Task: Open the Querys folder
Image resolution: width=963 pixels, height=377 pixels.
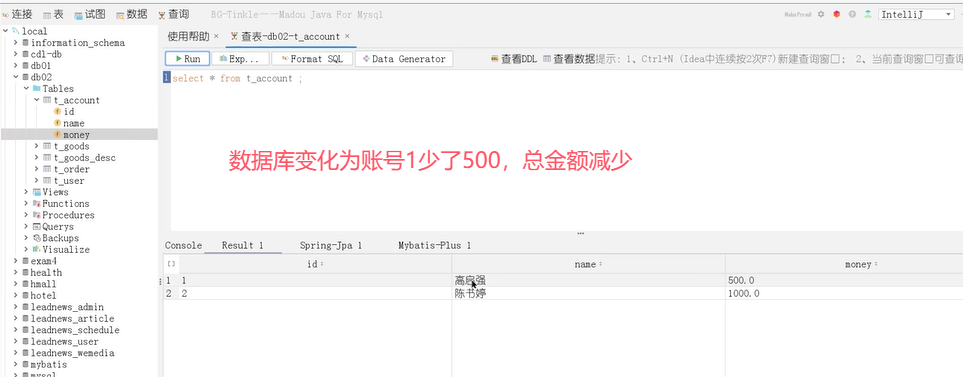Action: (57, 227)
